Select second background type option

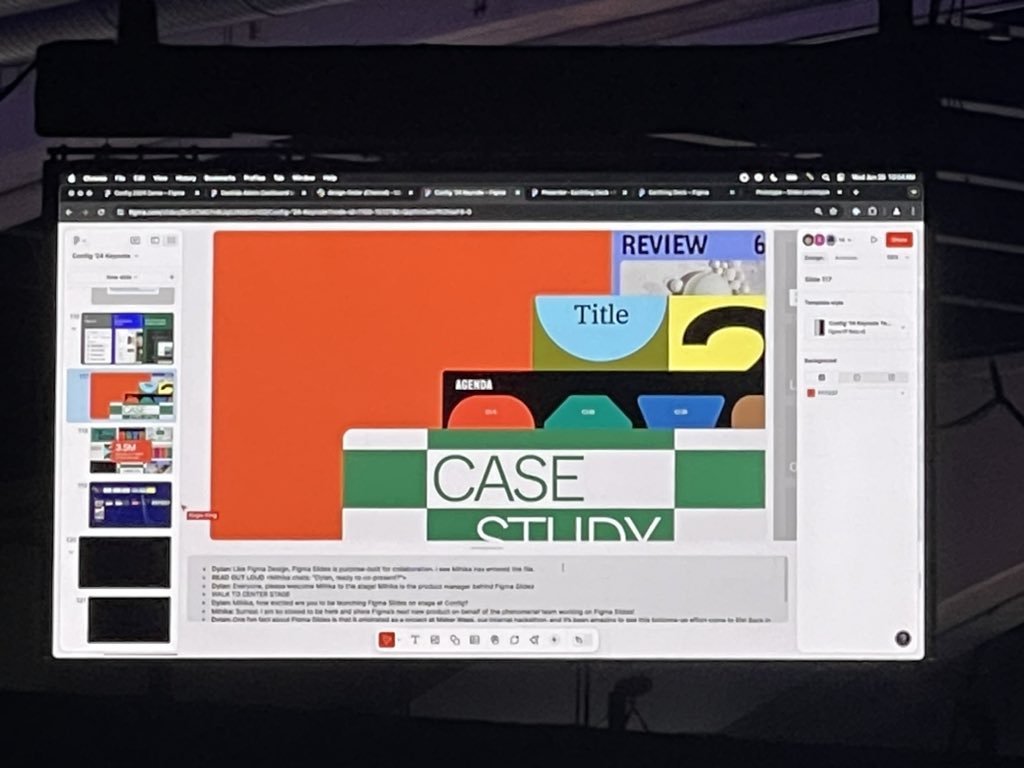pyautogui.click(x=857, y=377)
